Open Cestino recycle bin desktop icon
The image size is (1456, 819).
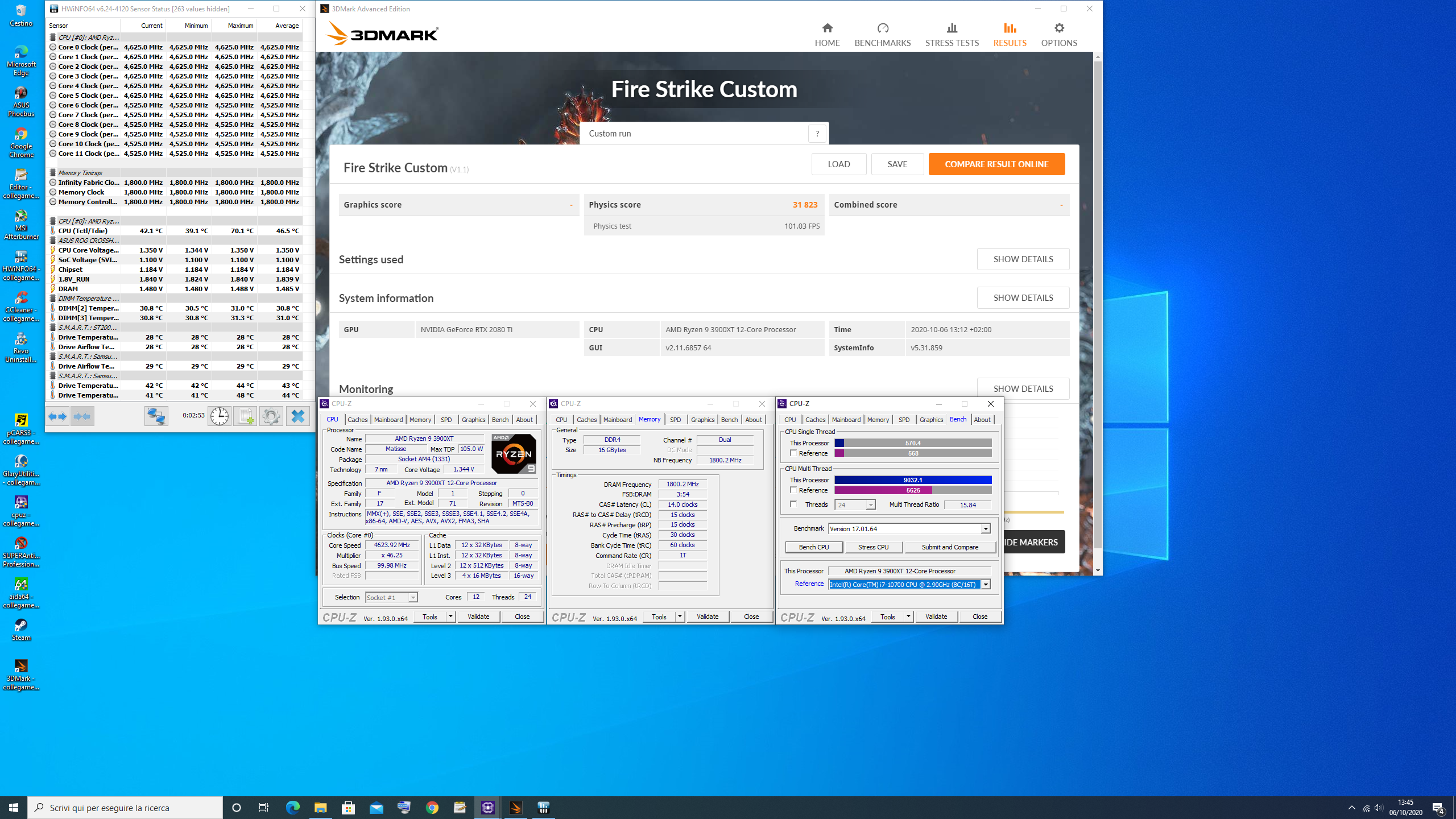click(x=21, y=15)
